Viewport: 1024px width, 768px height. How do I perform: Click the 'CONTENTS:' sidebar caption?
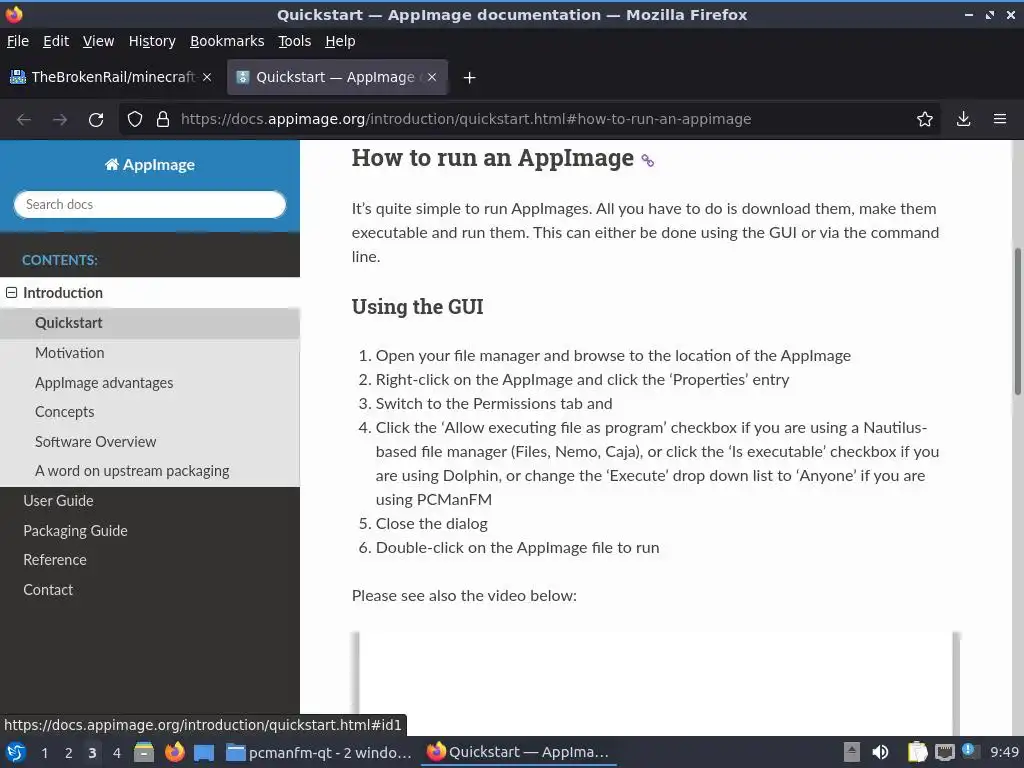tap(59, 260)
